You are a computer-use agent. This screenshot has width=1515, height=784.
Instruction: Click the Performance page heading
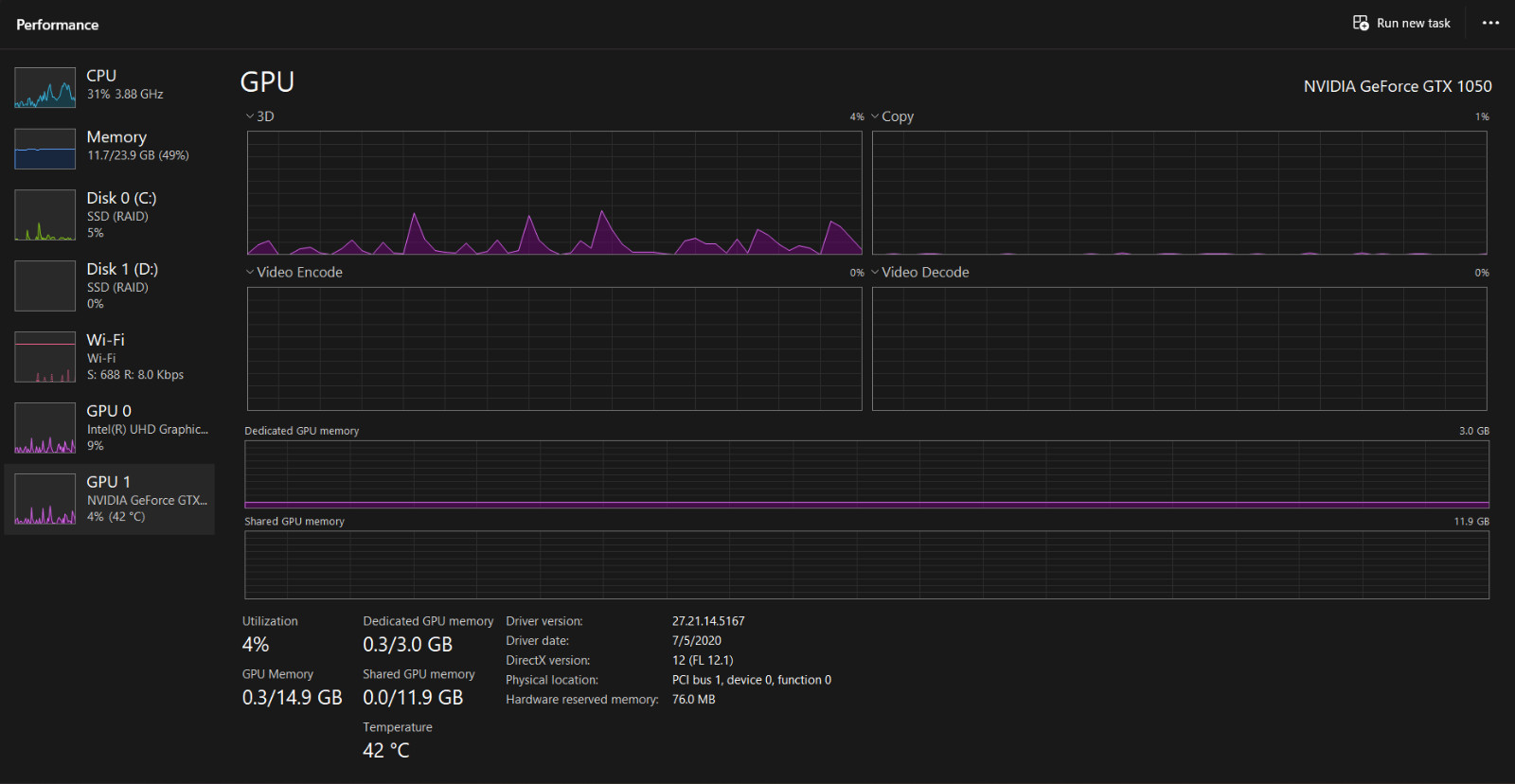tap(58, 25)
